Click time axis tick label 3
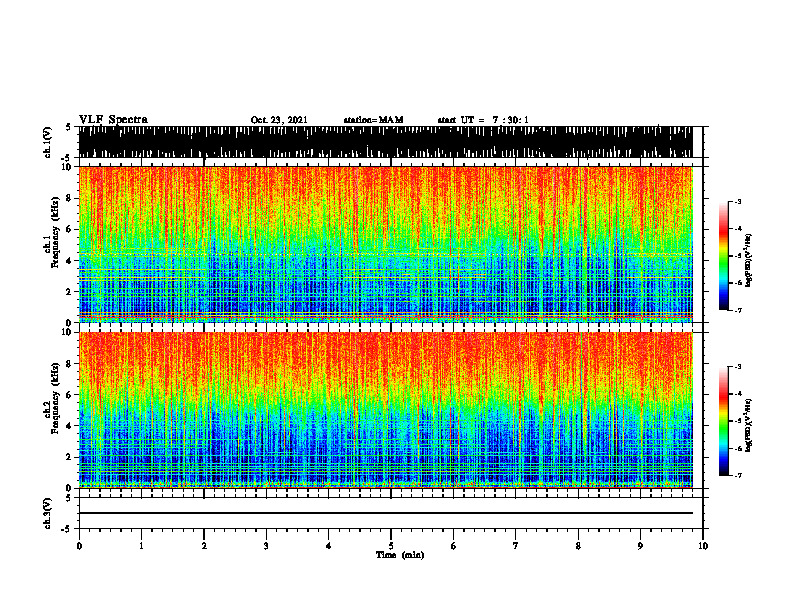Image resolution: width=792 pixels, height=612 pixels. (x=266, y=546)
